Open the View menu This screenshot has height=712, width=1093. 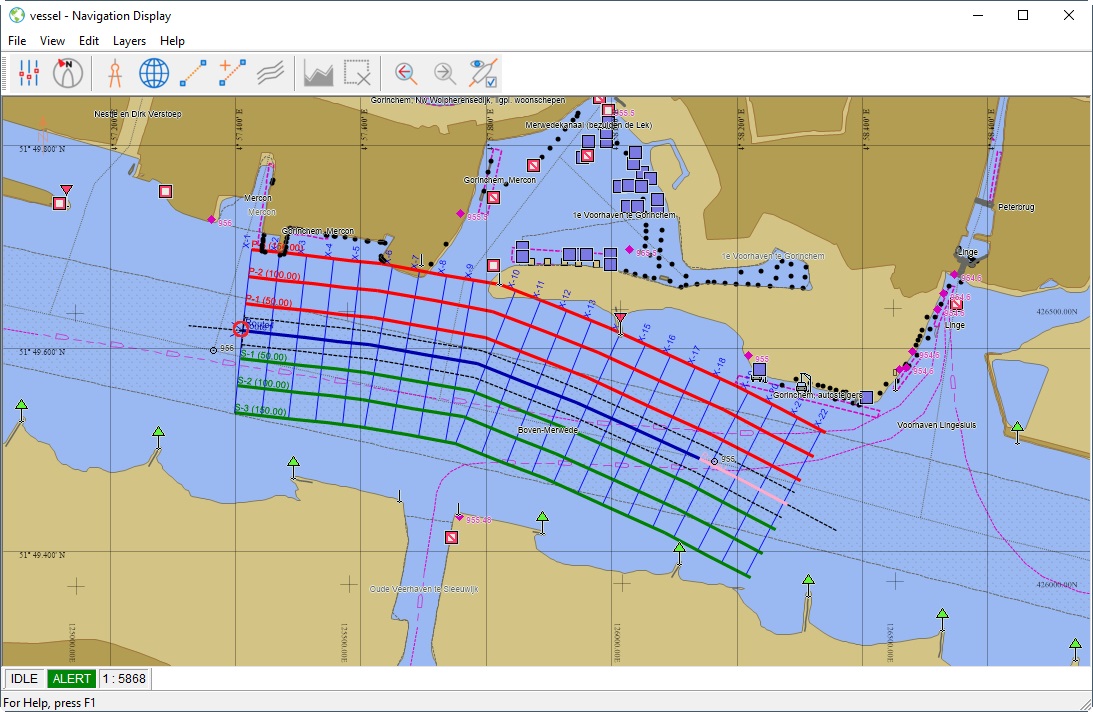(x=52, y=41)
